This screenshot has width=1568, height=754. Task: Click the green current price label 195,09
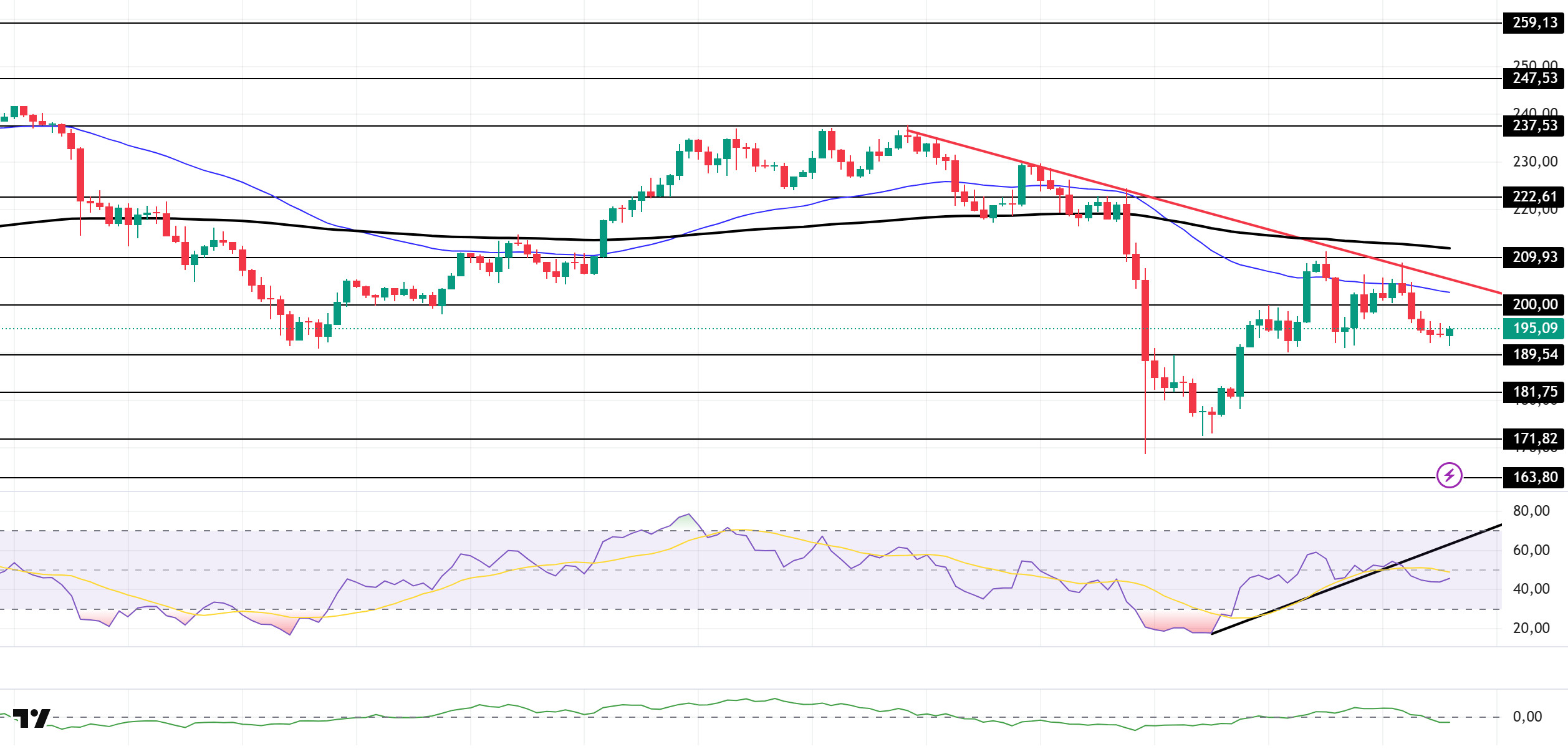pos(1534,329)
